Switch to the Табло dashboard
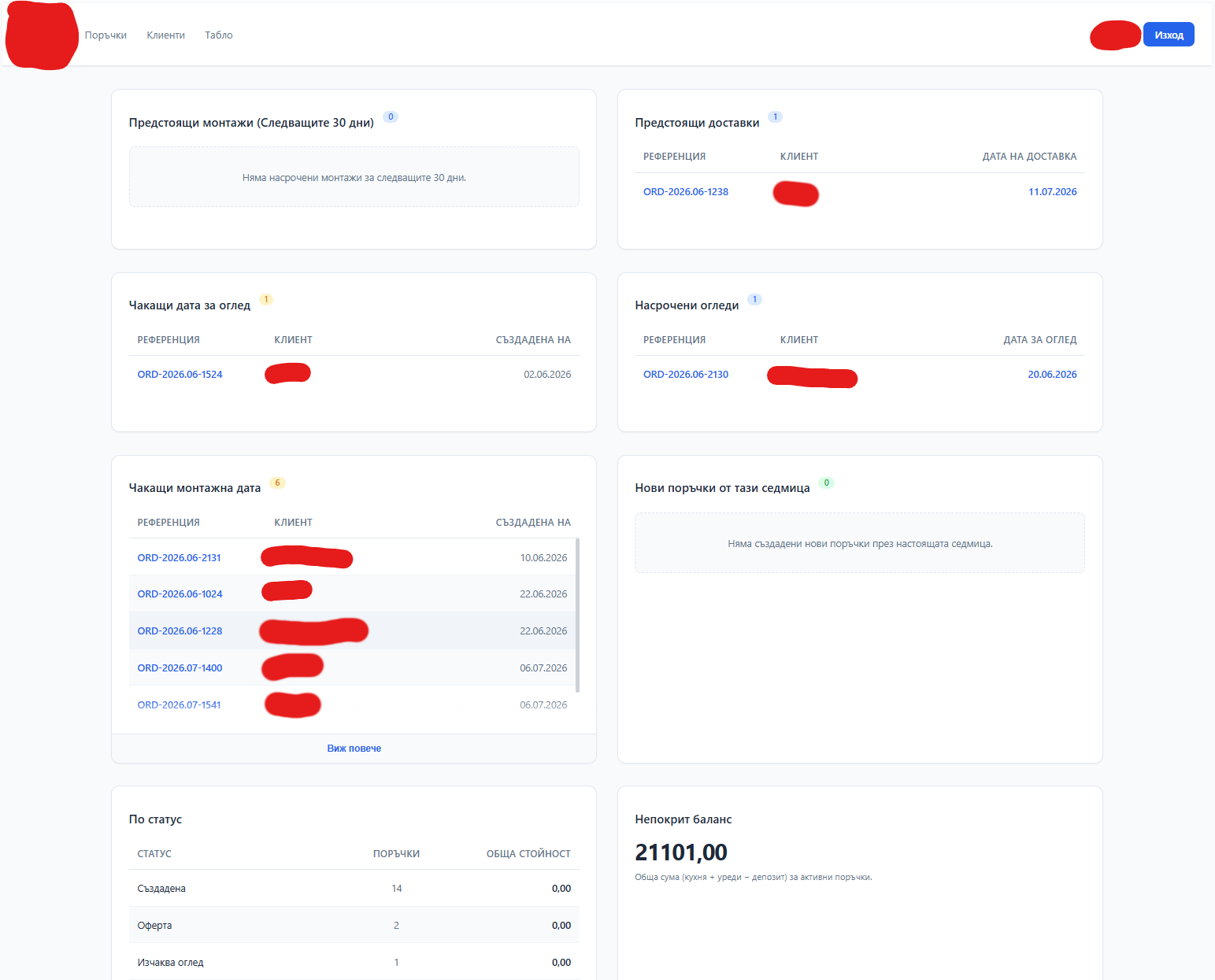 219,35
